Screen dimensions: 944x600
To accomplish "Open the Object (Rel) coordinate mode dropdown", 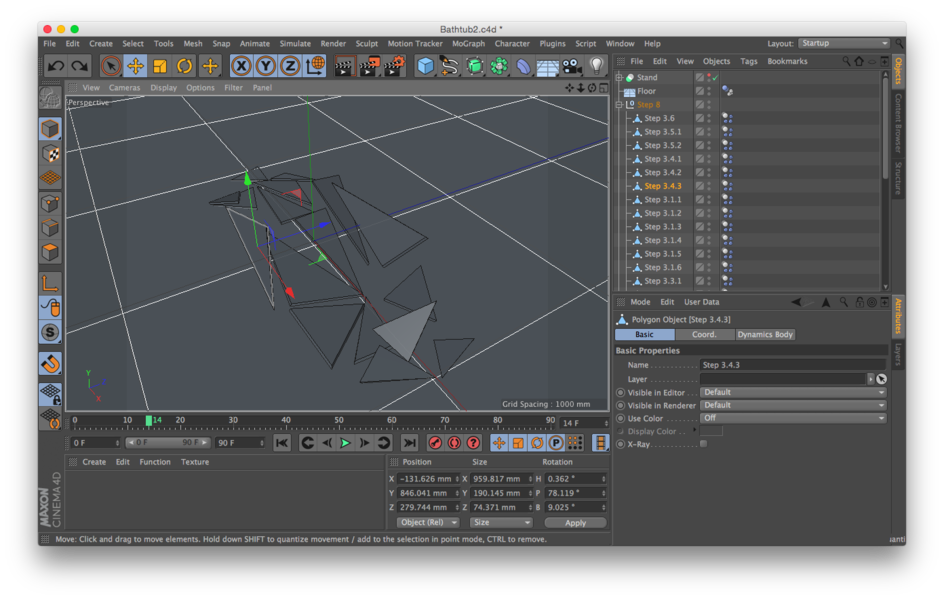I will (427, 522).
